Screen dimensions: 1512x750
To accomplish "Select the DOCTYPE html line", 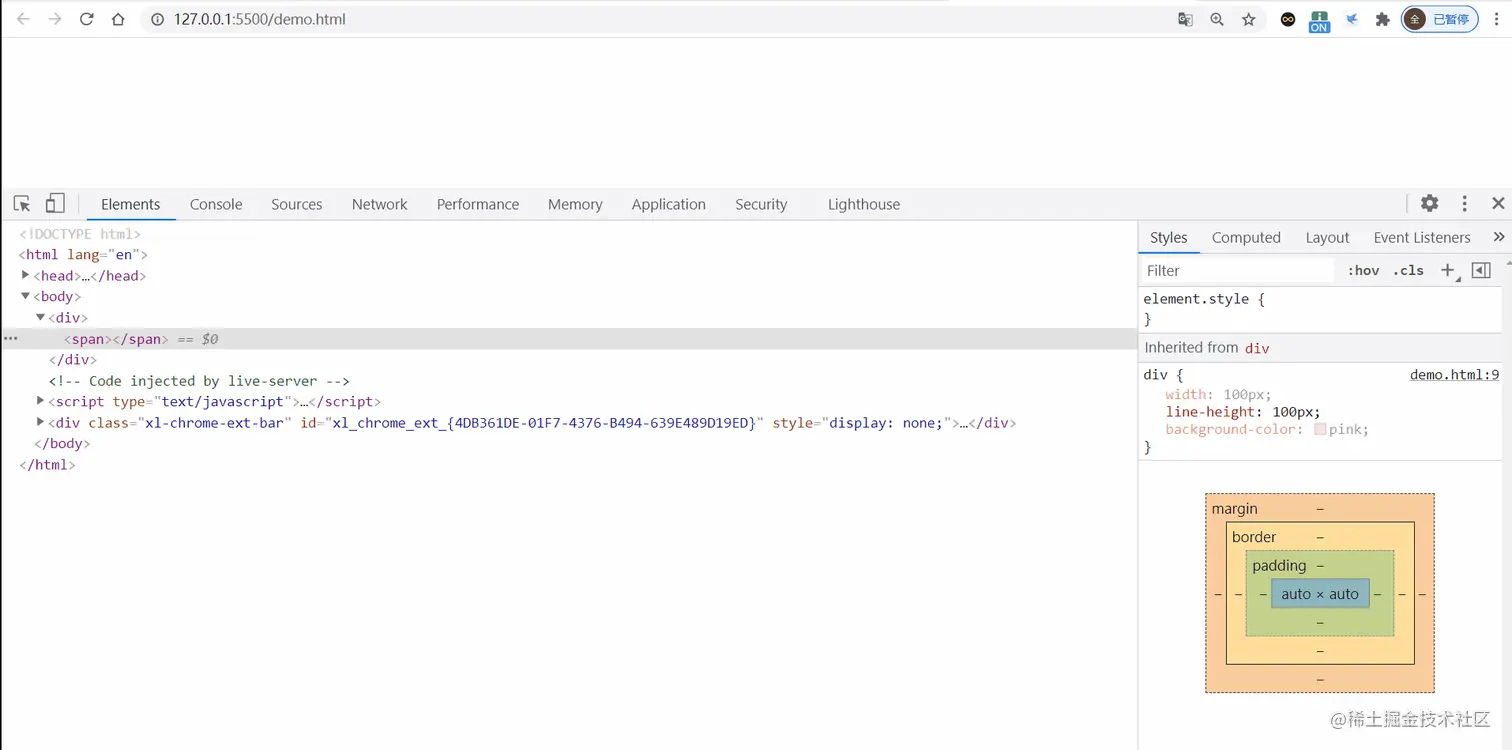I will [80, 233].
